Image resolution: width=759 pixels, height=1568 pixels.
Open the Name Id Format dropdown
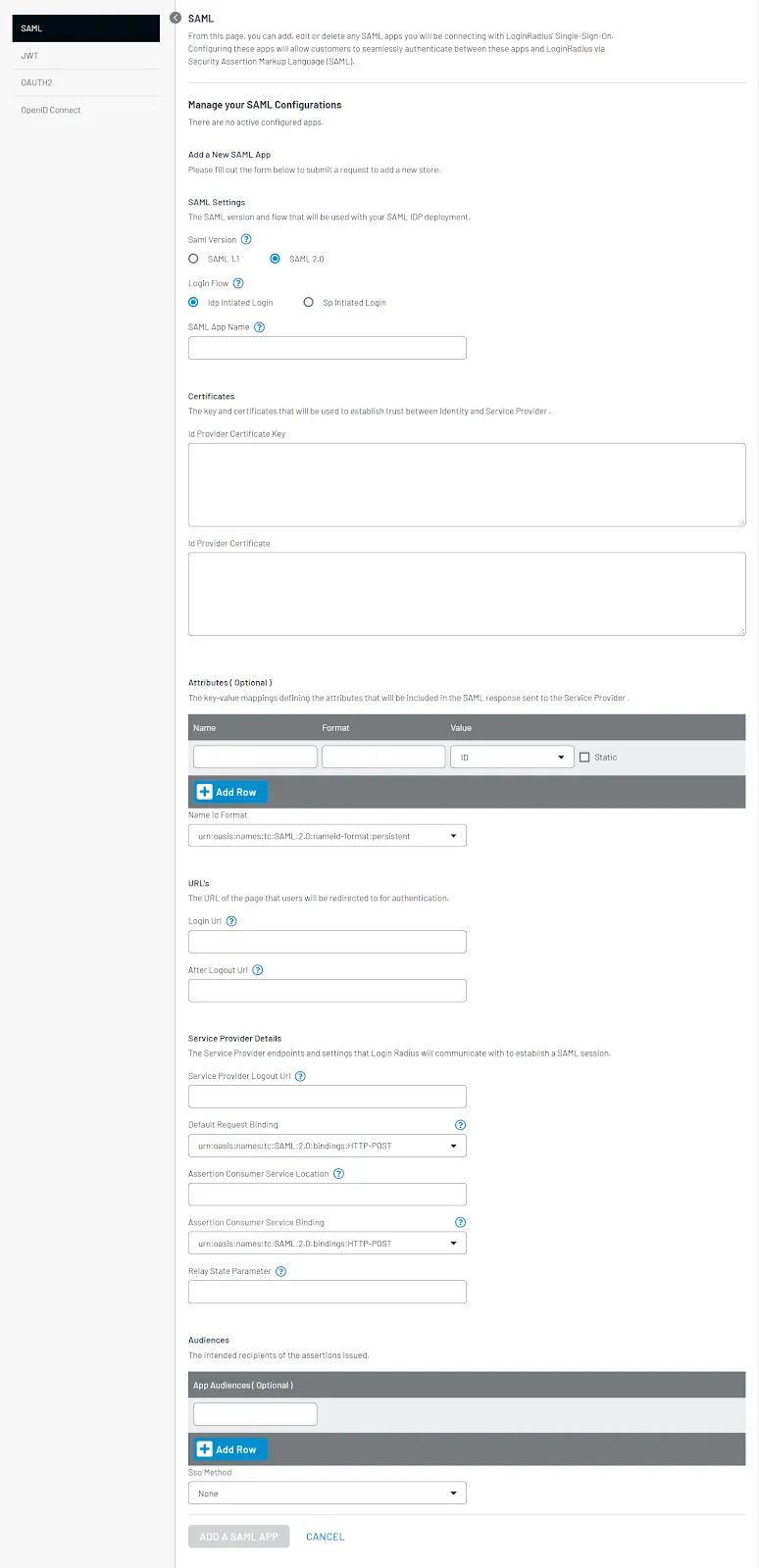(x=327, y=836)
